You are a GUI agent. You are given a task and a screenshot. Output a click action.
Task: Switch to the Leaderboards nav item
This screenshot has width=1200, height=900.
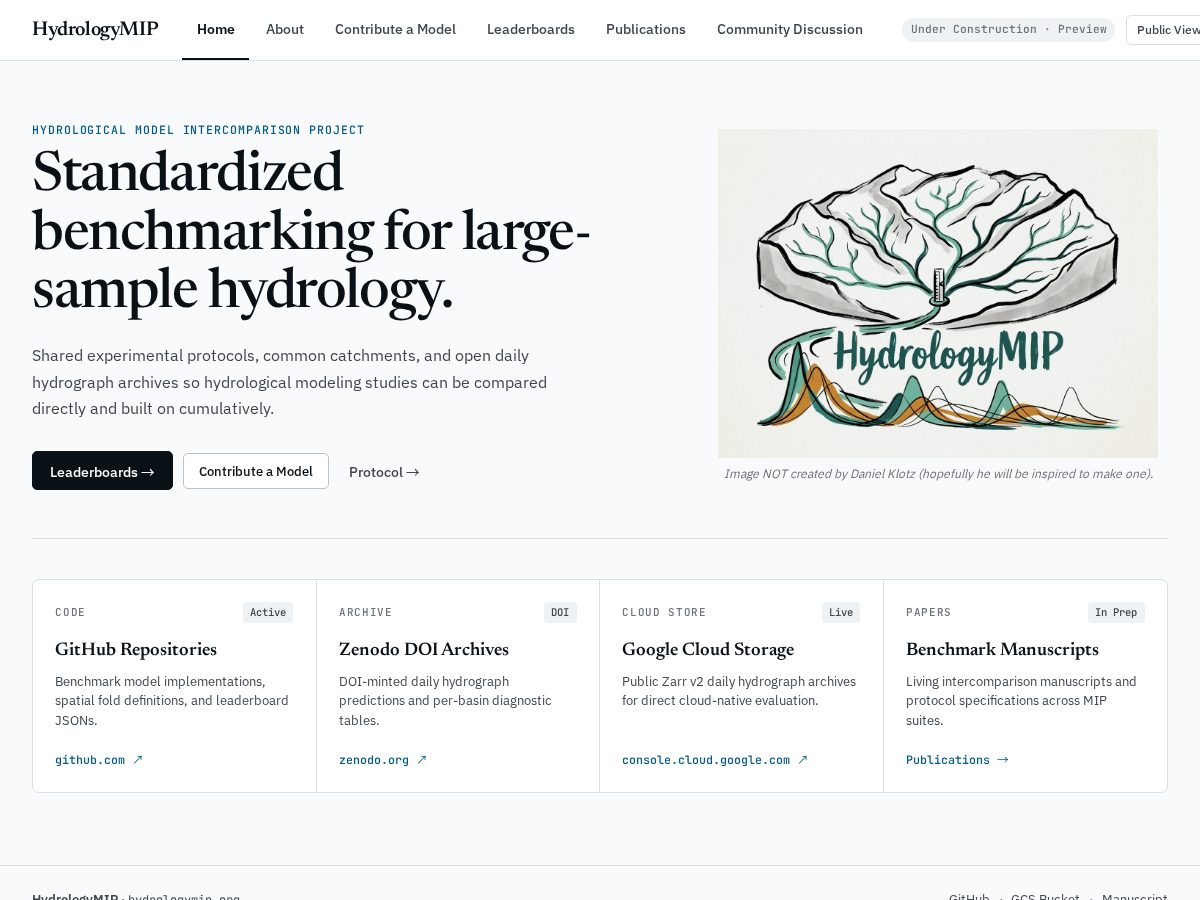tap(531, 30)
